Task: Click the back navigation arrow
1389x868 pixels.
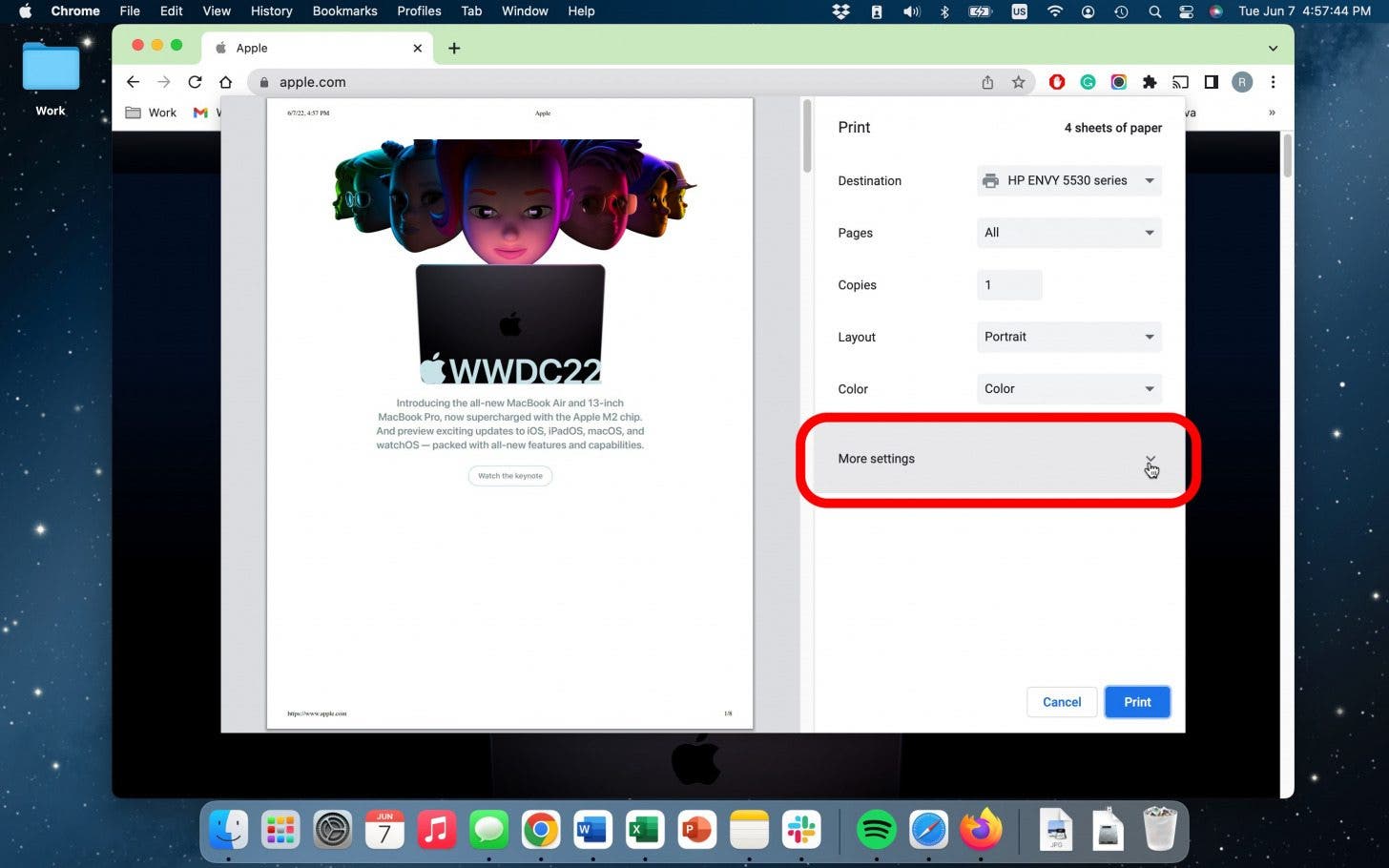Action: click(133, 82)
